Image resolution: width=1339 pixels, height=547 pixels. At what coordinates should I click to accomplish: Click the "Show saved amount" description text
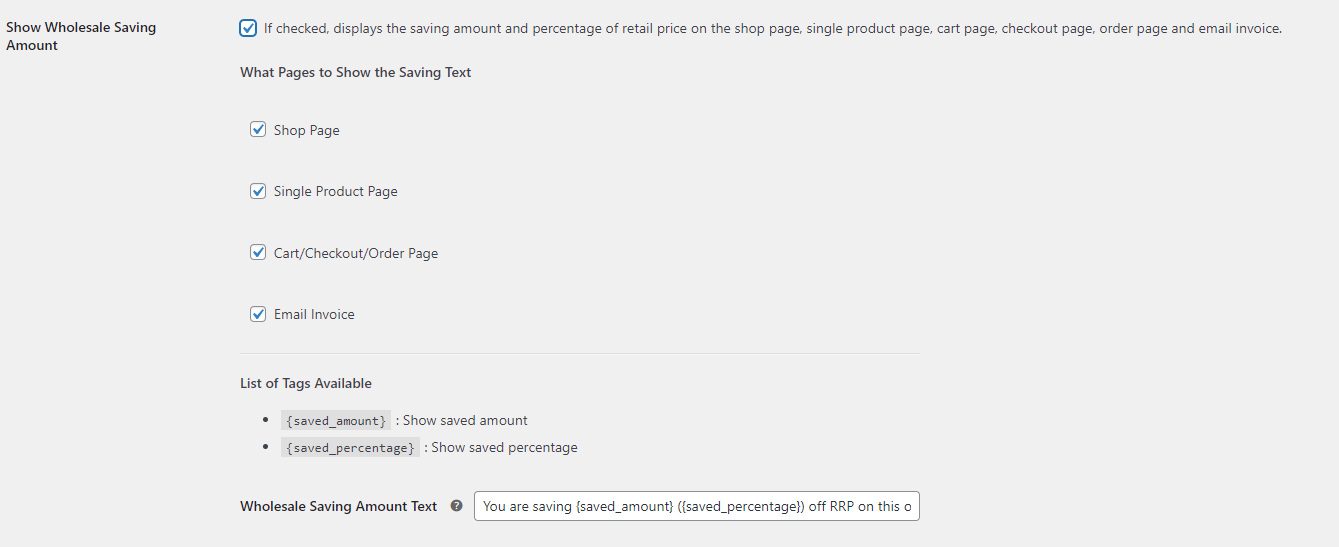[x=465, y=420]
